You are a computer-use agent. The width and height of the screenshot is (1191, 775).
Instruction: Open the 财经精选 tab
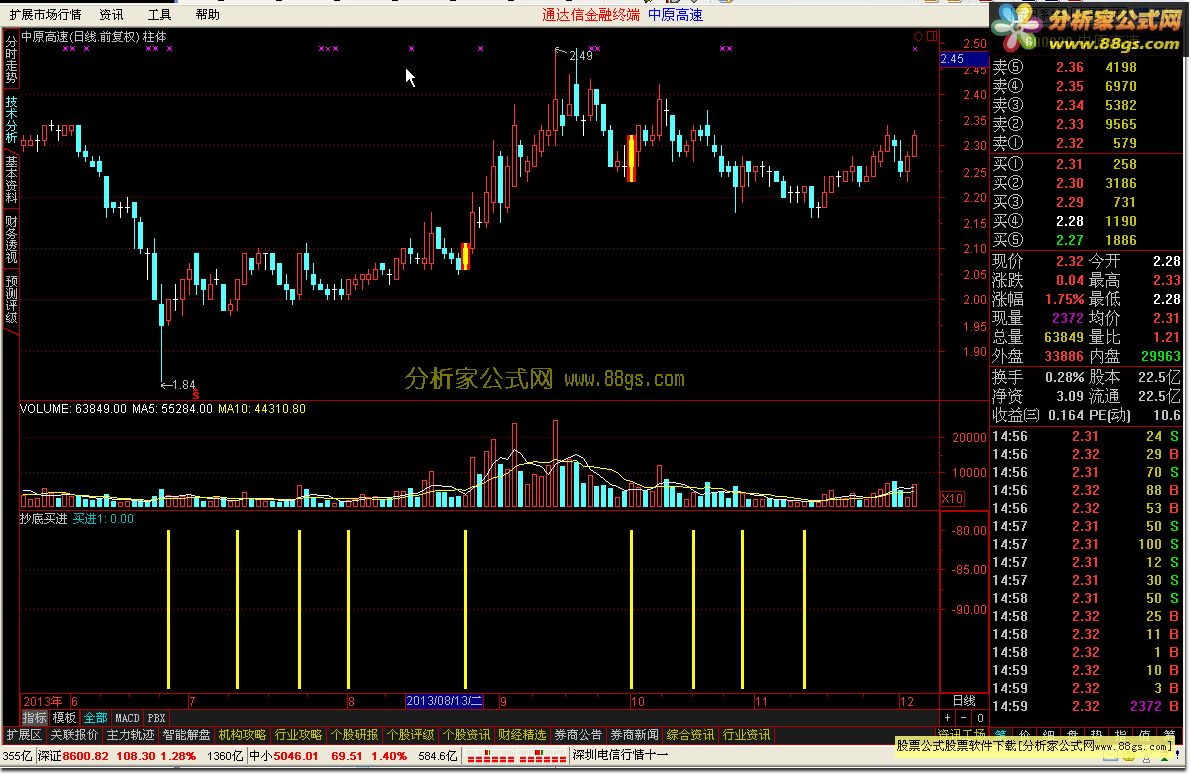tap(522, 735)
